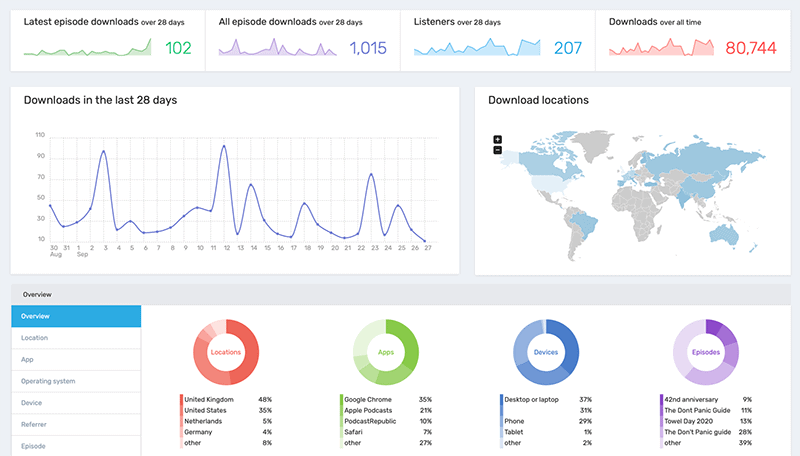Open the green latest episode downloads sparkline
This screenshot has width=800, height=456.
pos(87,47)
